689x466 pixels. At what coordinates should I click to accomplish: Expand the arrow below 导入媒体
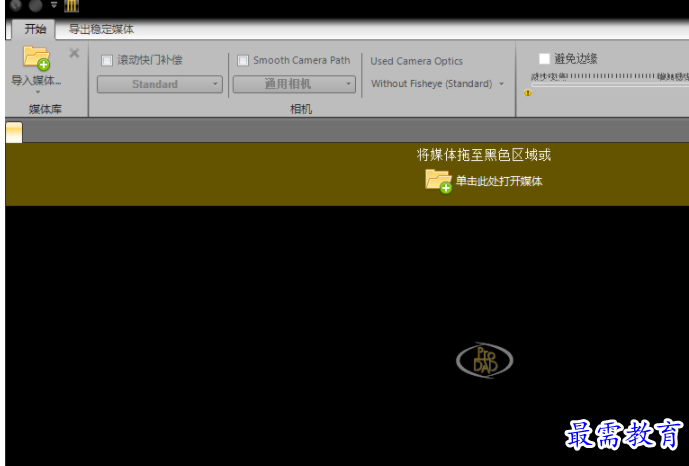pos(37,92)
